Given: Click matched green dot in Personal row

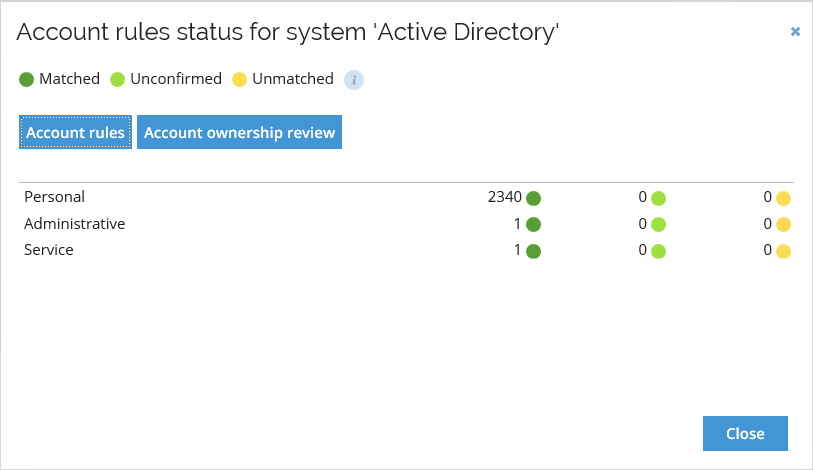Looking at the screenshot, I should pyautogui.click(x=534, y=198).
